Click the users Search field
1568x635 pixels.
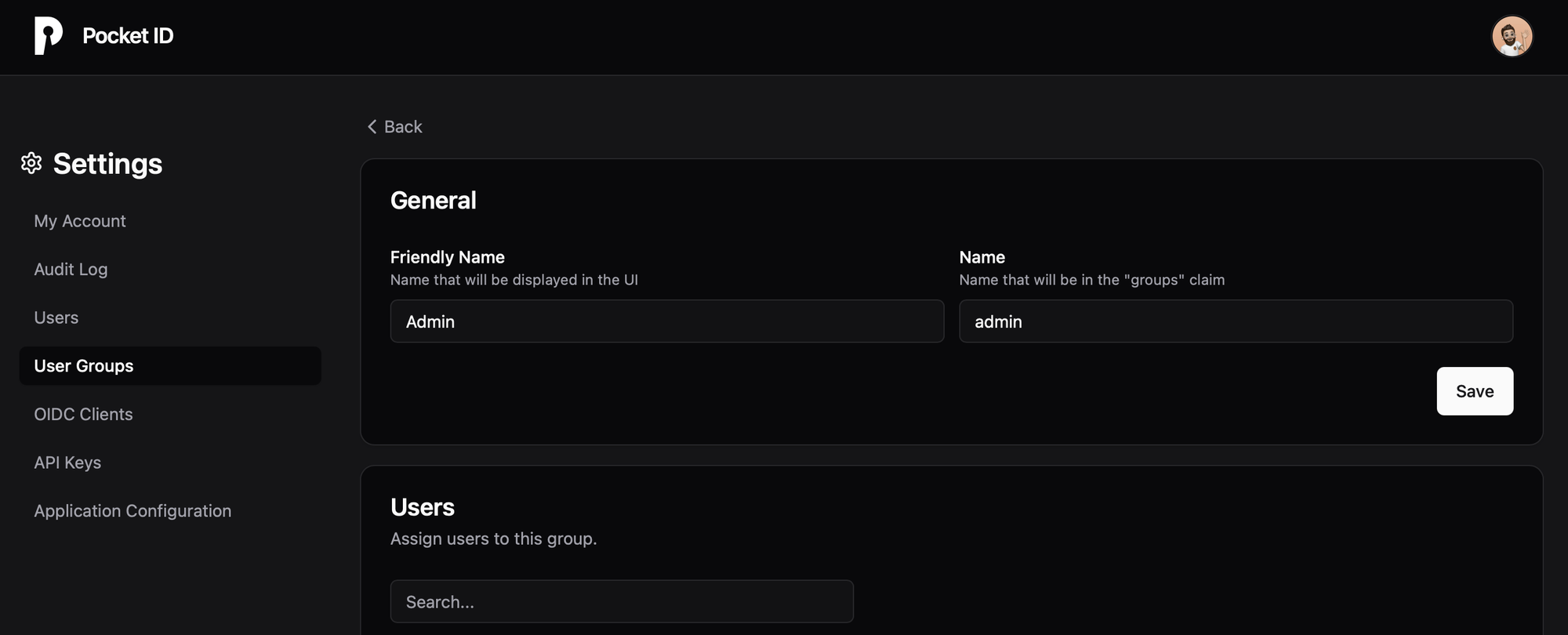622,601
